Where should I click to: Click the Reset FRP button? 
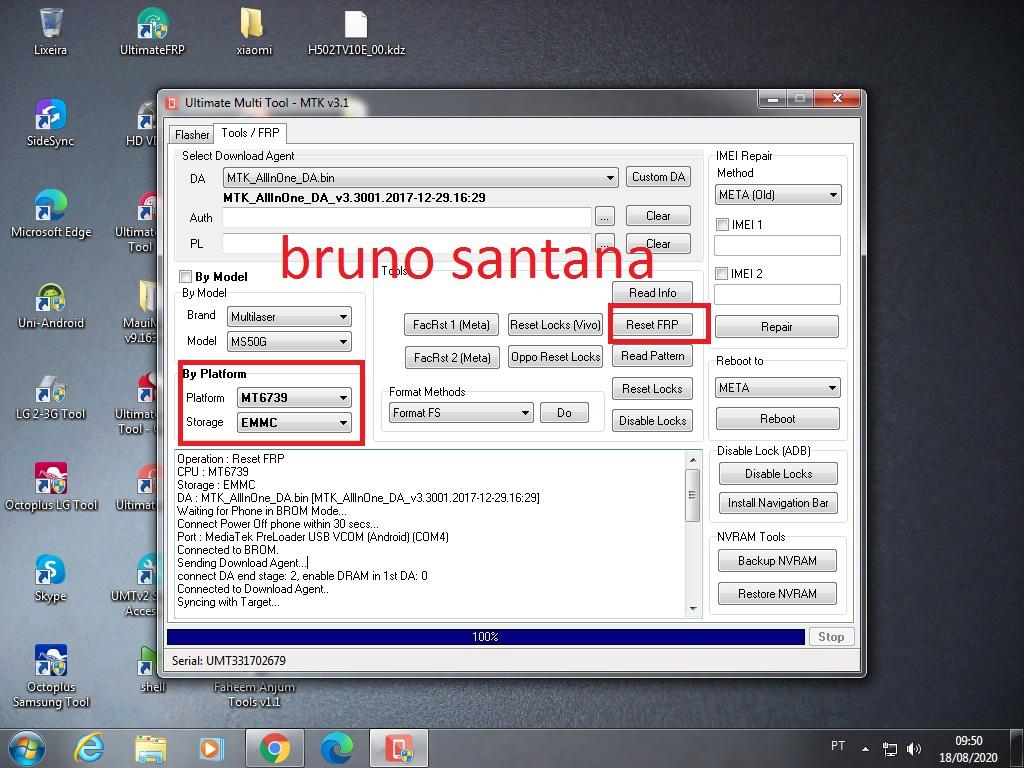tap(652, 325)
